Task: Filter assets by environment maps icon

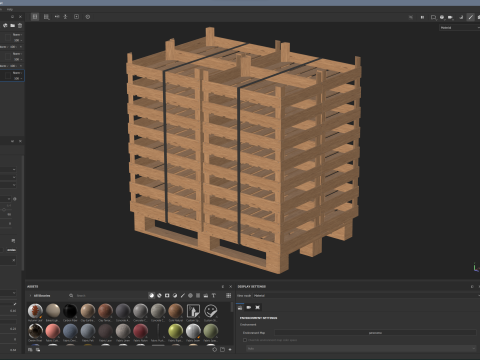Action: [206, 295]
